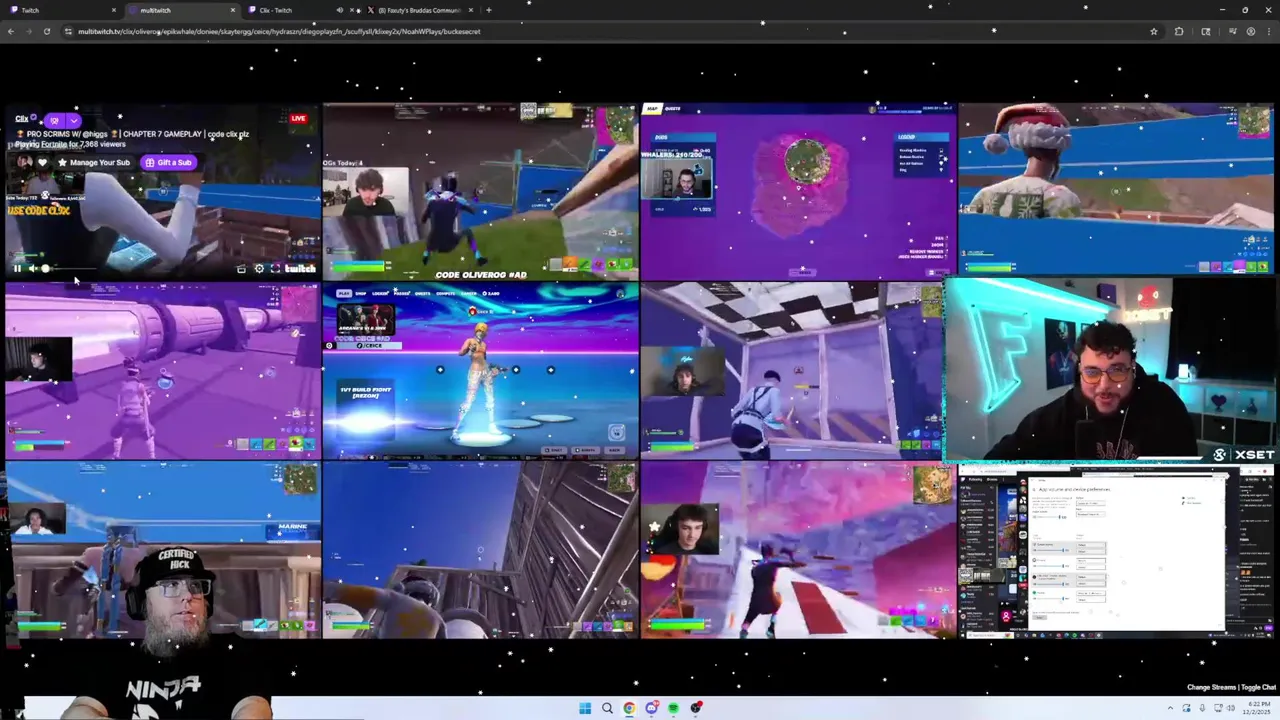Image resolution: width=1280 pixels, height=720 pixels.
Task: Click the checkered ceiling stream tile
Action: 792,370
